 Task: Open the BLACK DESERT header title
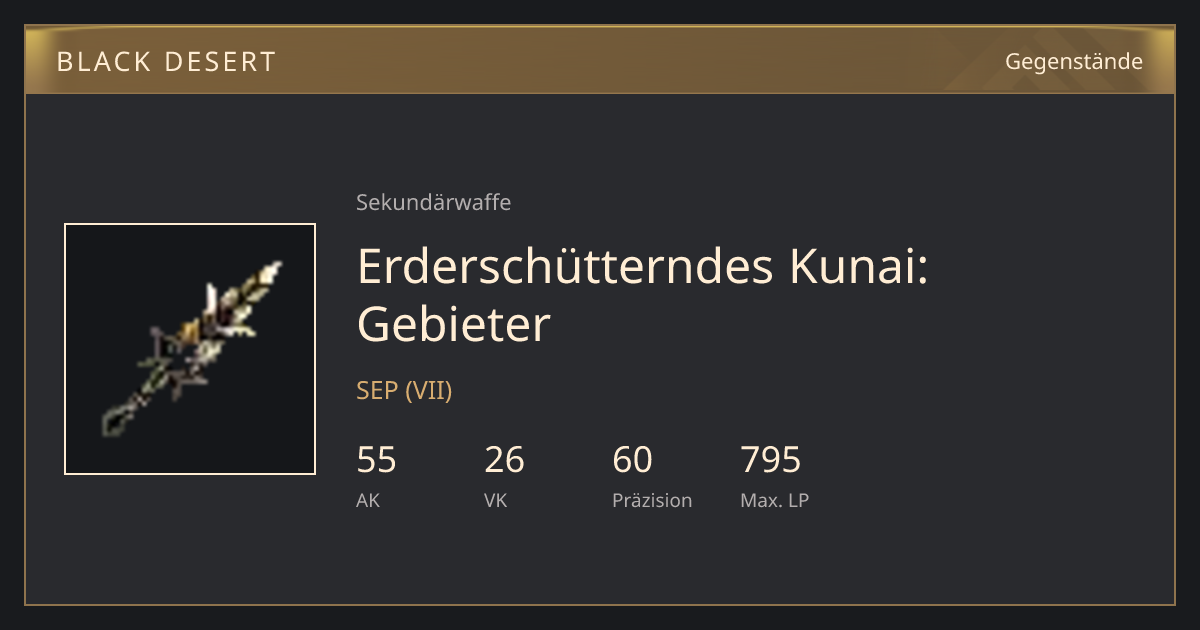tap(166, 62)
